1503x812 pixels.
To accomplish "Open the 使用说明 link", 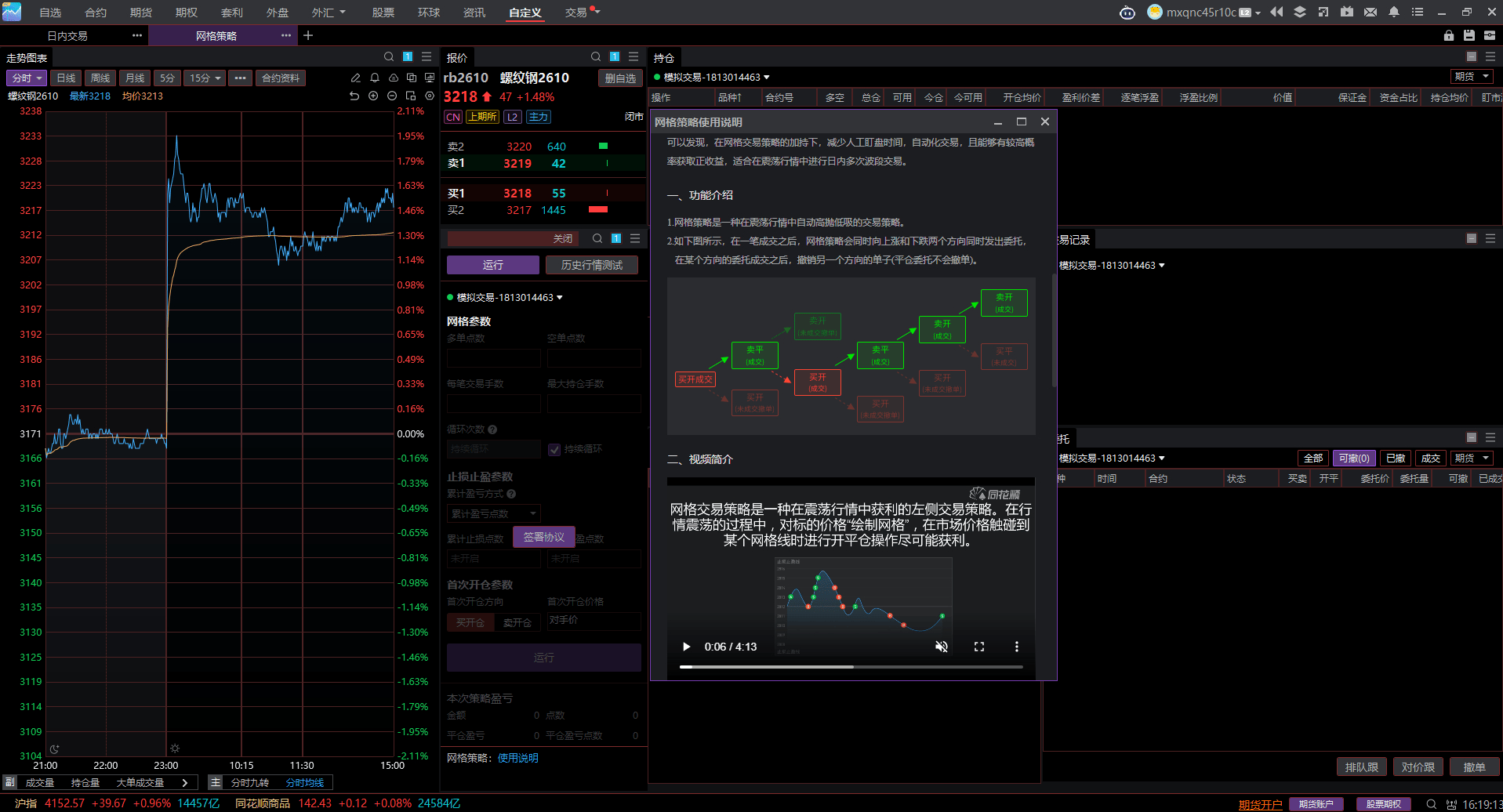I will click(x=518, y=758).
